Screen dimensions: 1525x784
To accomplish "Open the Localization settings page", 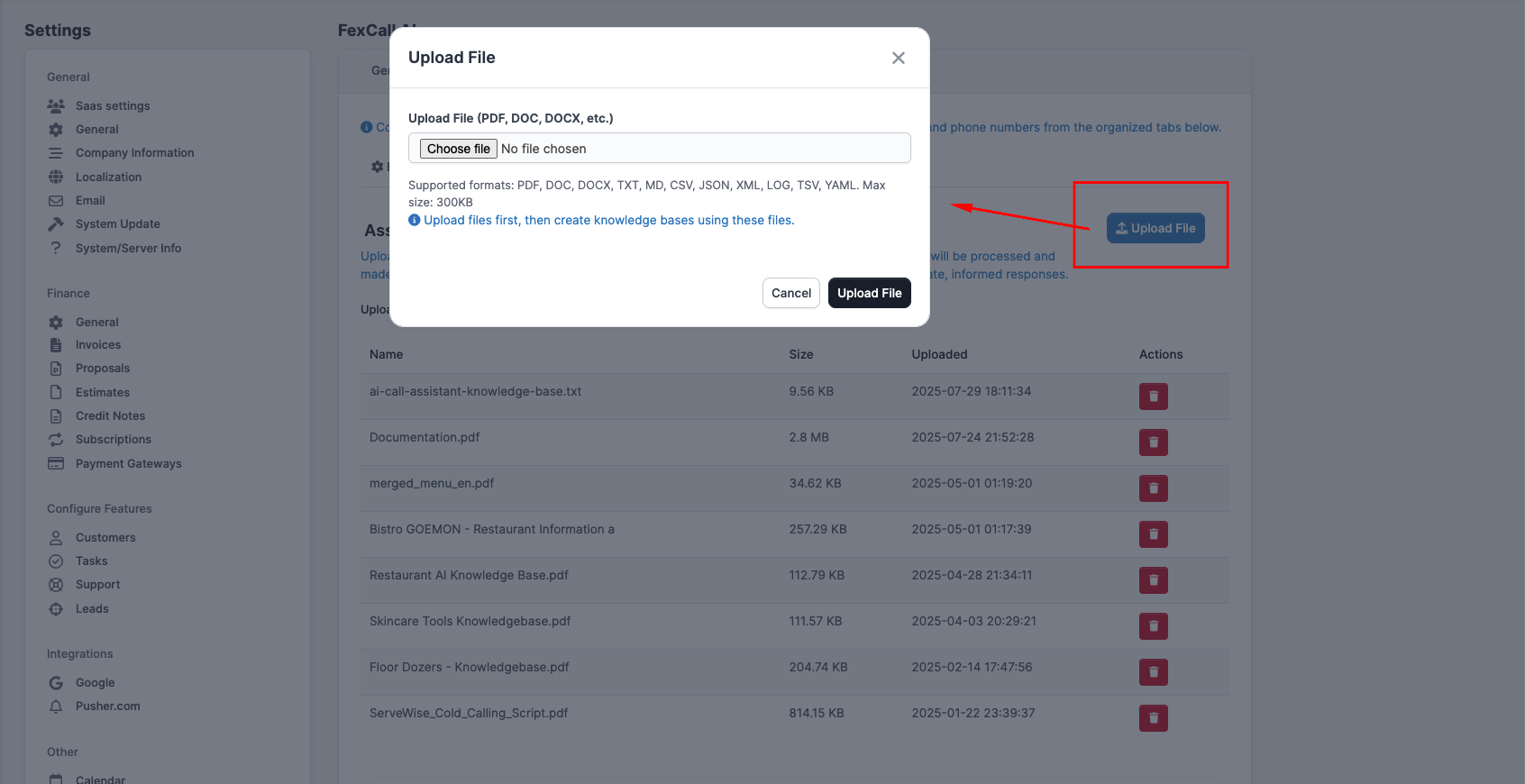I will [x=108, y=178].
